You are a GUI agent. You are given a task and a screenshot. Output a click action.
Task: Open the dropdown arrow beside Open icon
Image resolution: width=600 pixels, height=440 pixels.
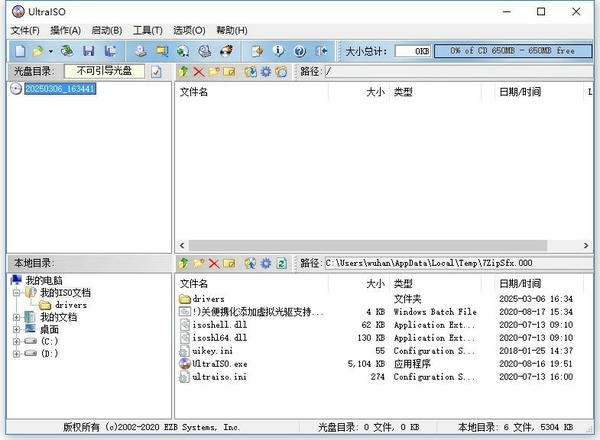pyautogui.click(x=51, y=51)
